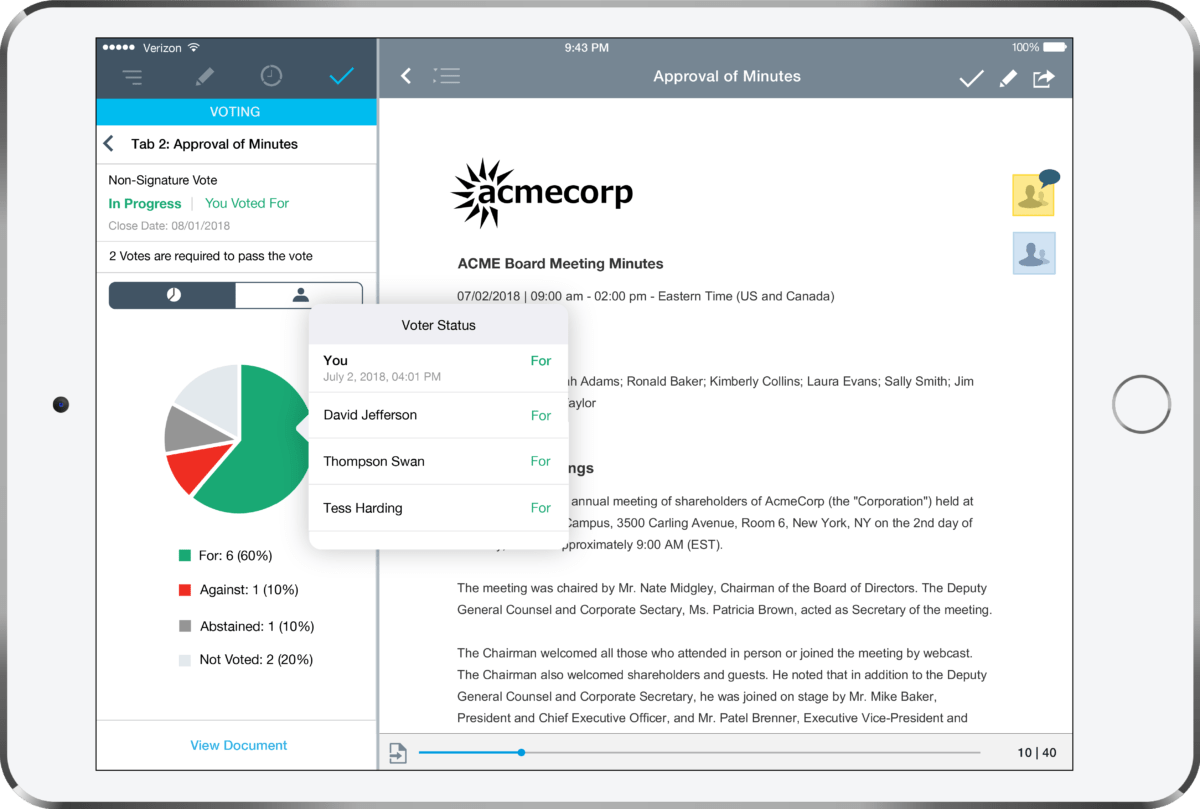Click the VOTING banner
The image size is (1200, 809).
click(x=236, y=112)
